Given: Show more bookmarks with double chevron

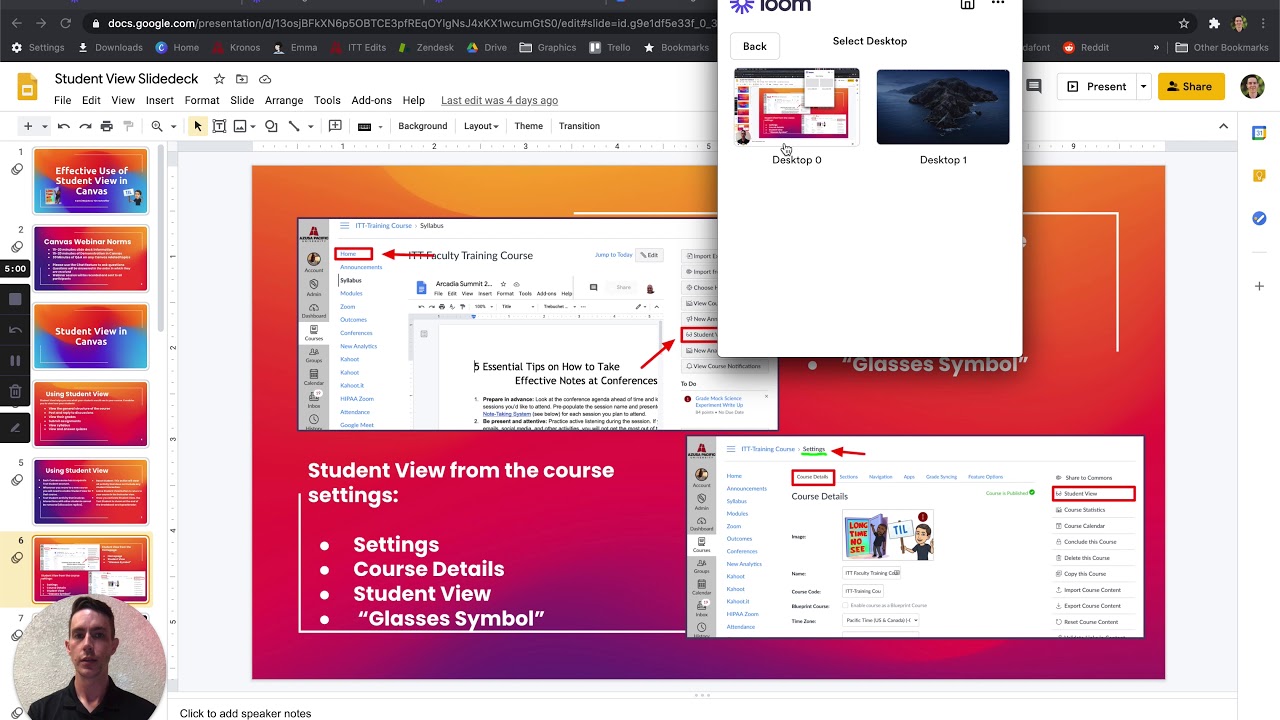Looking at the screenshot, I should click(1157, 47).
